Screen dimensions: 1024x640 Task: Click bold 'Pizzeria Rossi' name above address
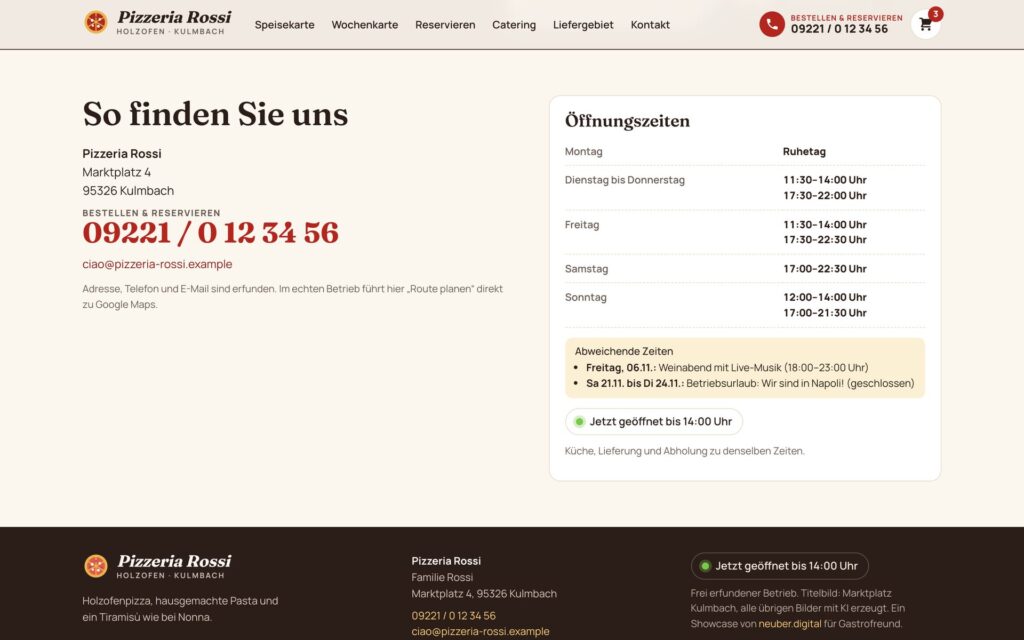(x=121, y=153)
